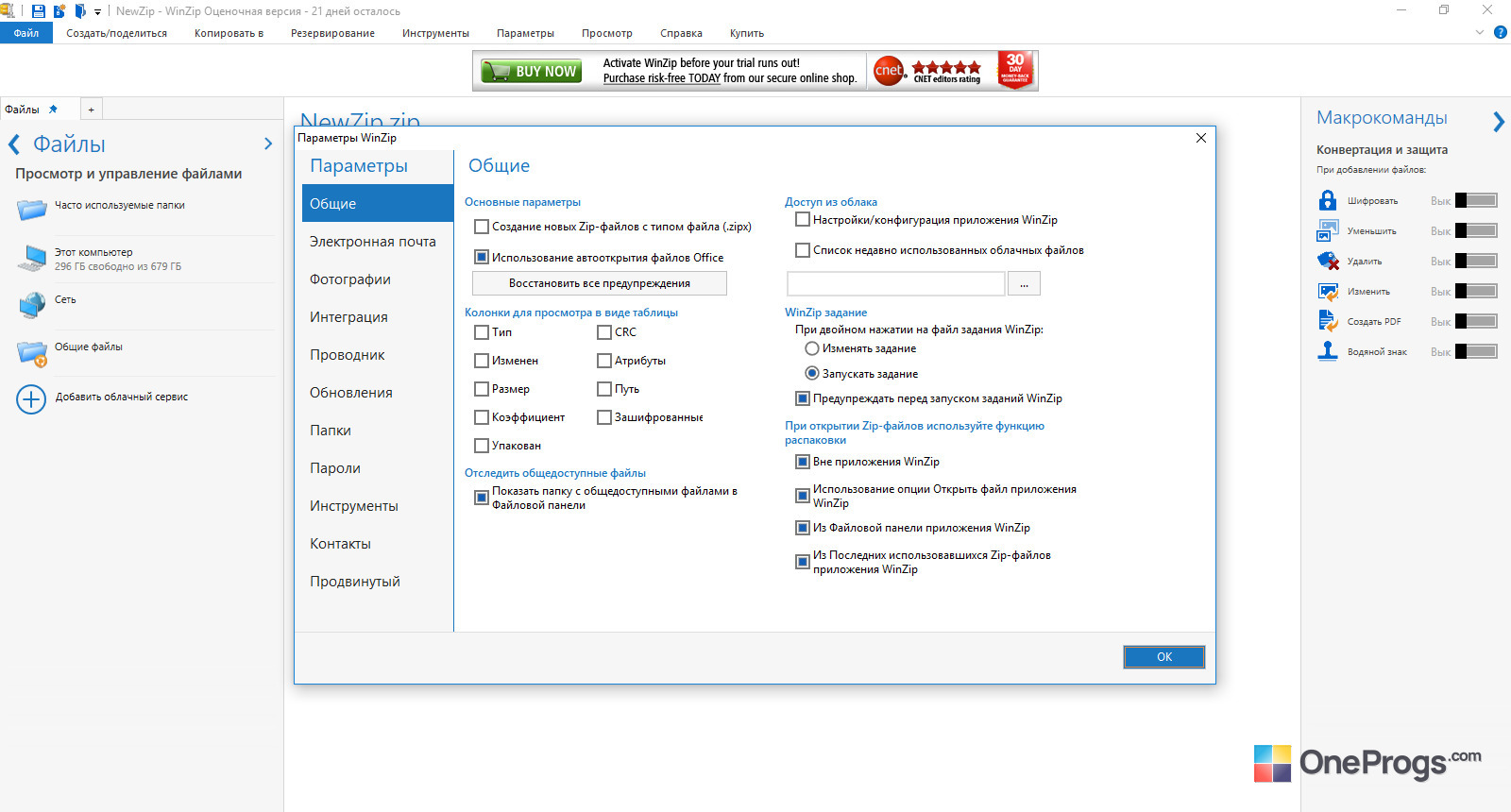
Task: Select the Пароли settings category
Action: coord(378,467)
